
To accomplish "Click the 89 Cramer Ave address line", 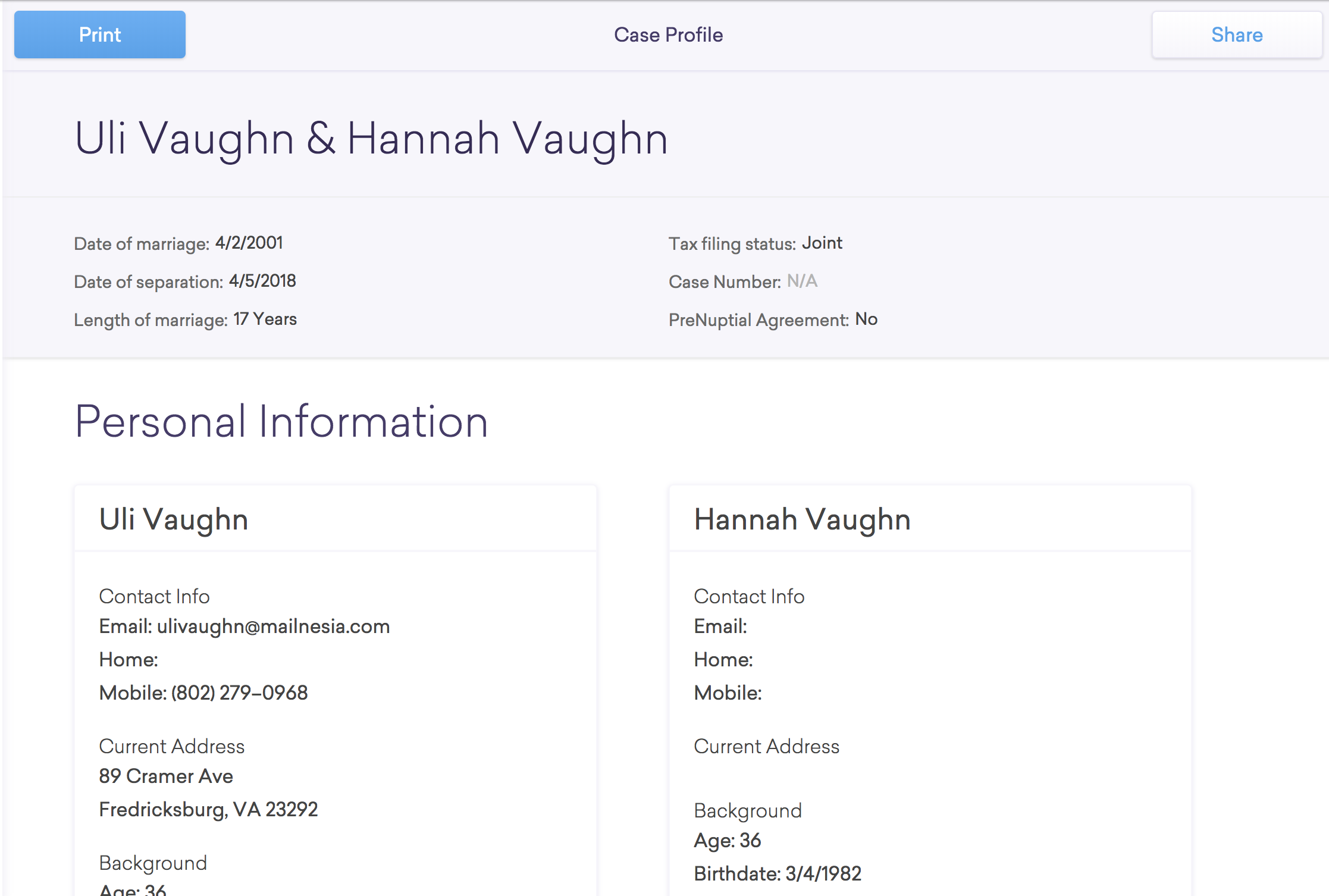I will [x=166, y=776].
